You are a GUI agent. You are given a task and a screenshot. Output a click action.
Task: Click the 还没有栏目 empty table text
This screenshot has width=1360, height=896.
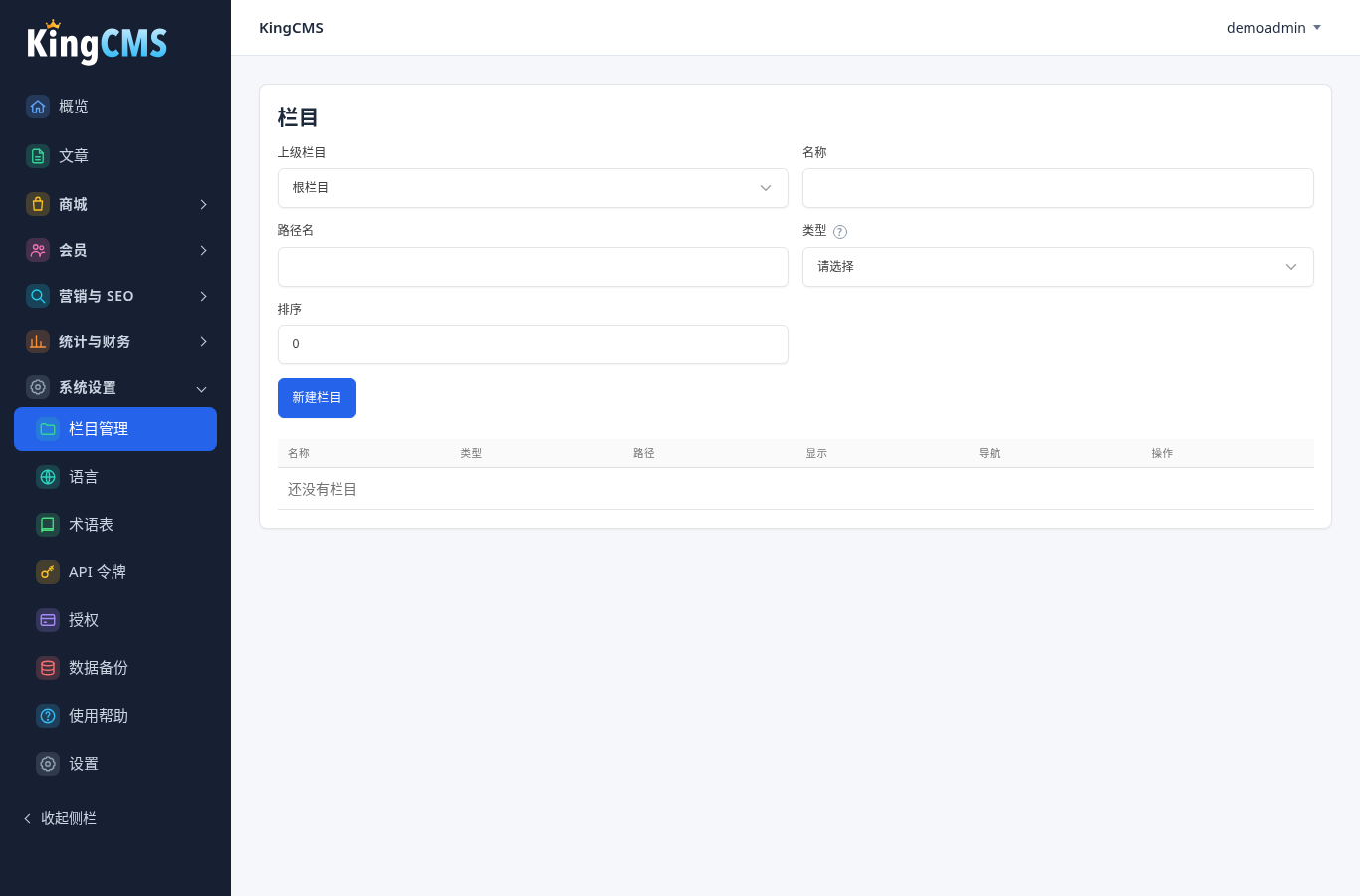(323, 489)
